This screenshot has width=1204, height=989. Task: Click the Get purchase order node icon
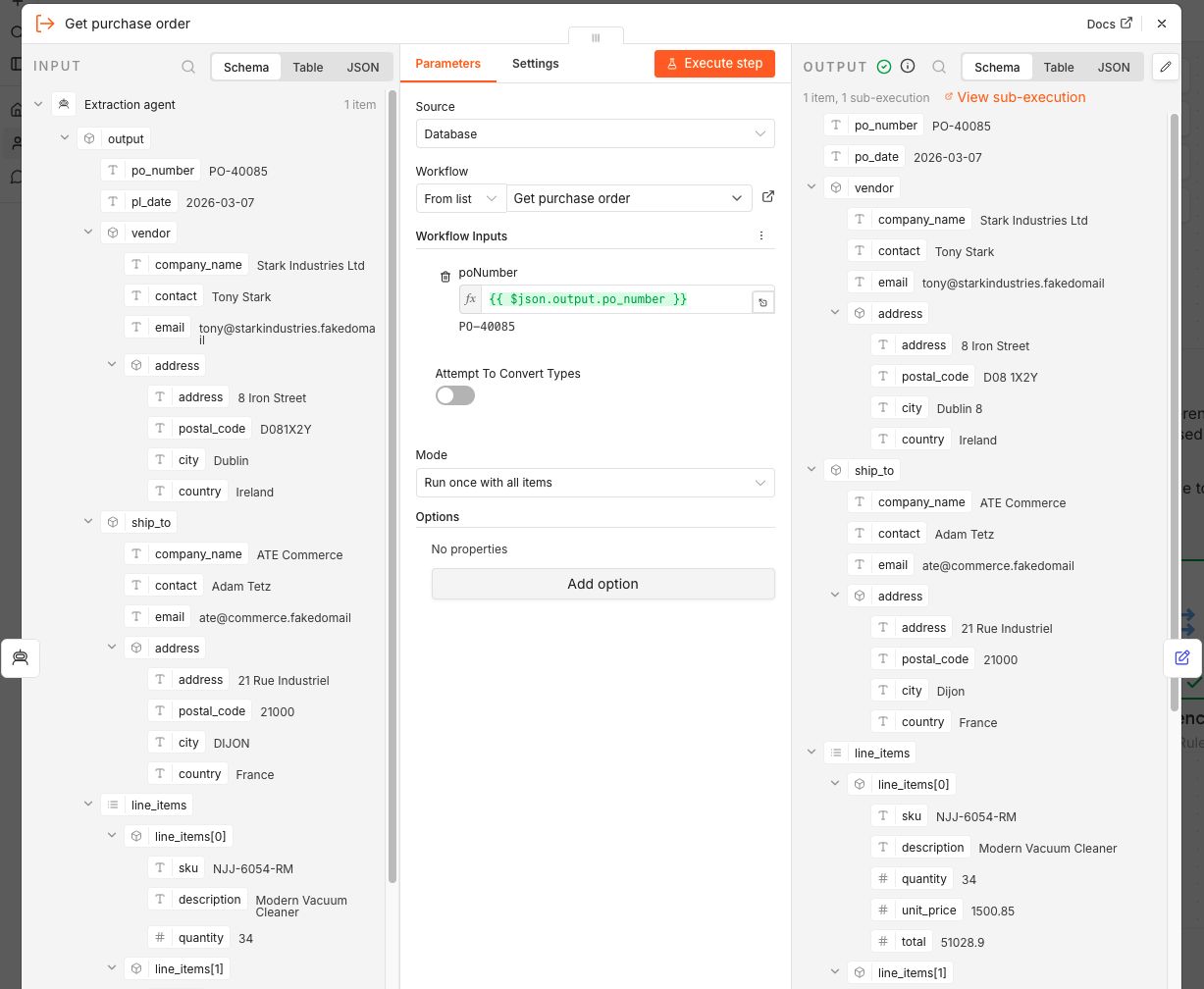45,23
